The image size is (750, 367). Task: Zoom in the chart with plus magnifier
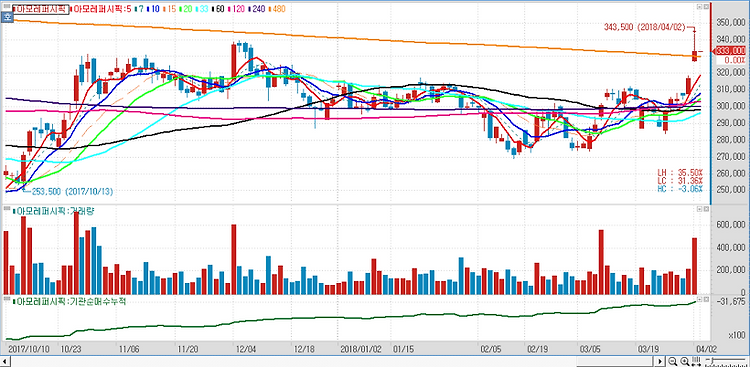click(684, 361)
